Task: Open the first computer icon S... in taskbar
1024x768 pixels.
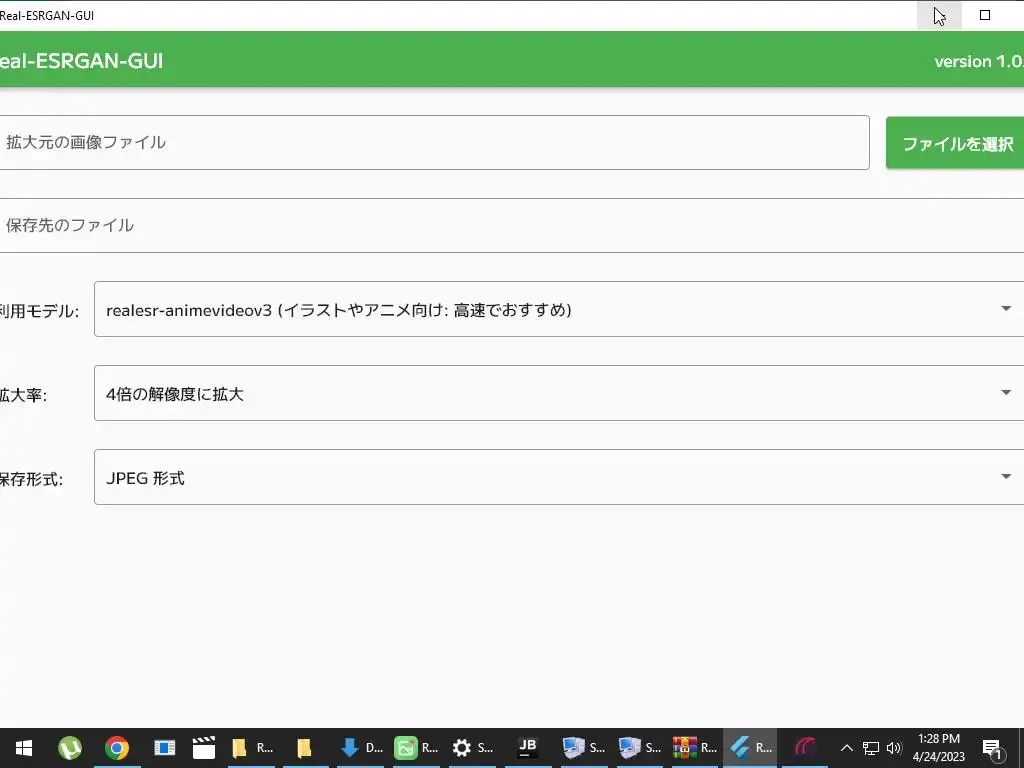Action: 584,748
